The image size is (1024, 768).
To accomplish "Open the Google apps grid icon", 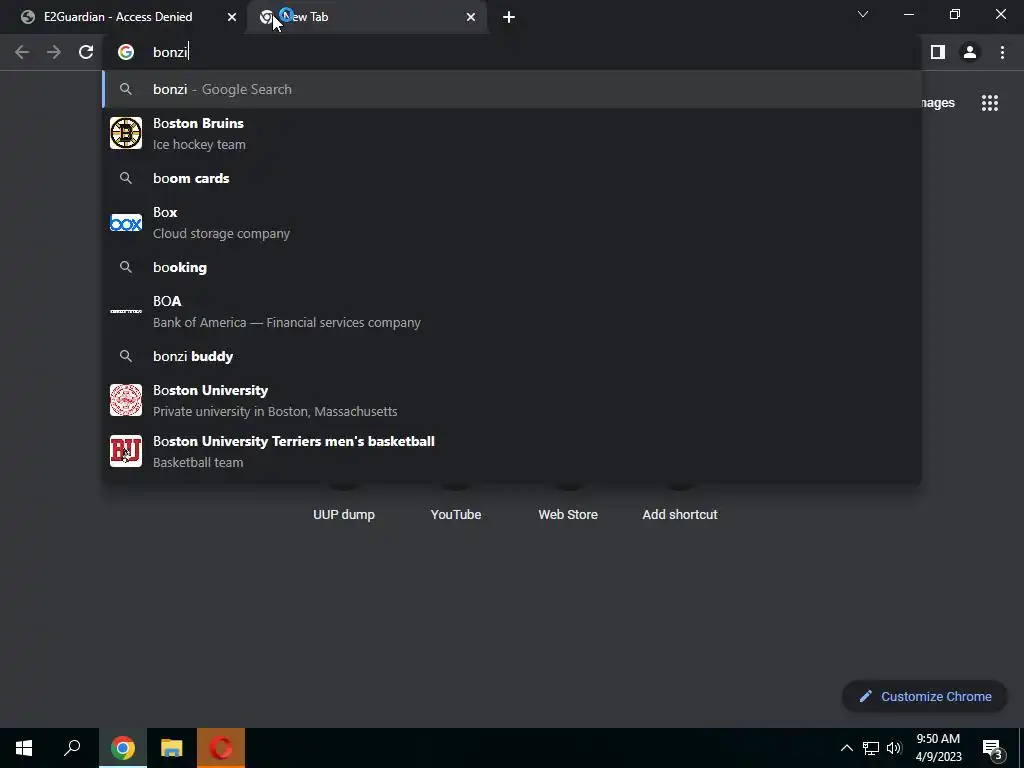I will click(990, 103).
